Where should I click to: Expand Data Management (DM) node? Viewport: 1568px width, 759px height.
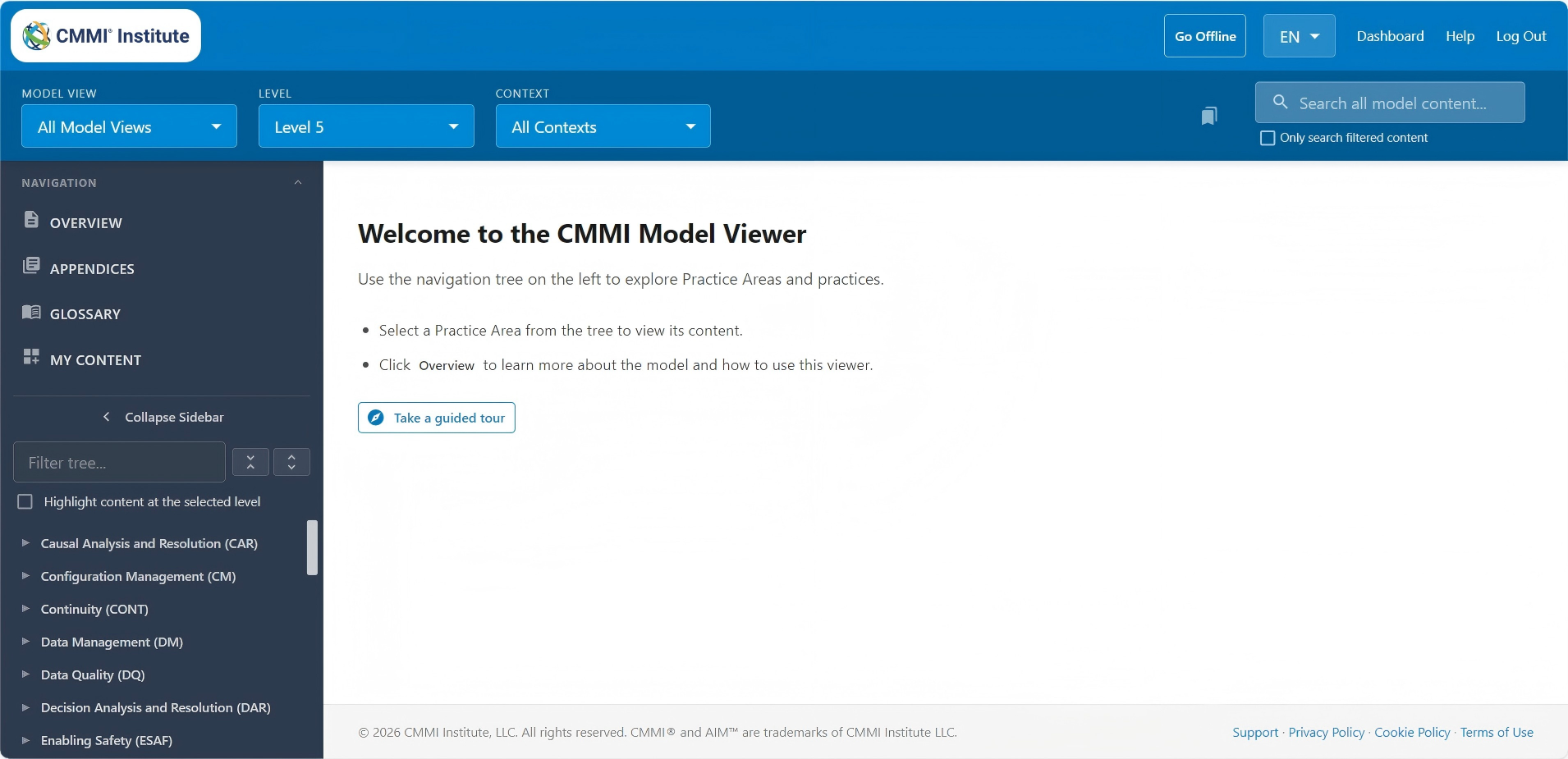coord(25,642)
